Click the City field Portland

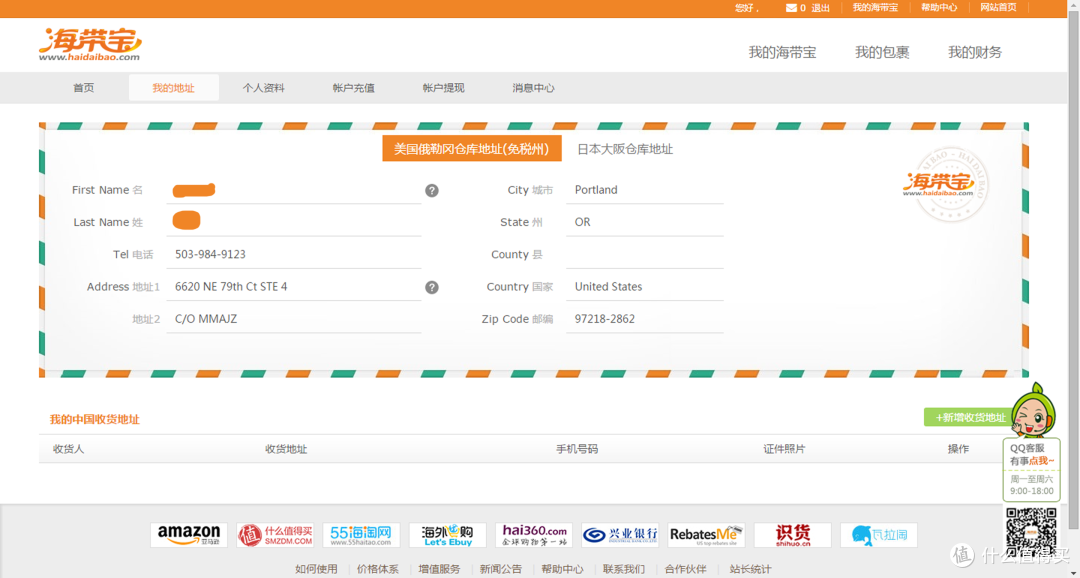[x=645, y=189]
